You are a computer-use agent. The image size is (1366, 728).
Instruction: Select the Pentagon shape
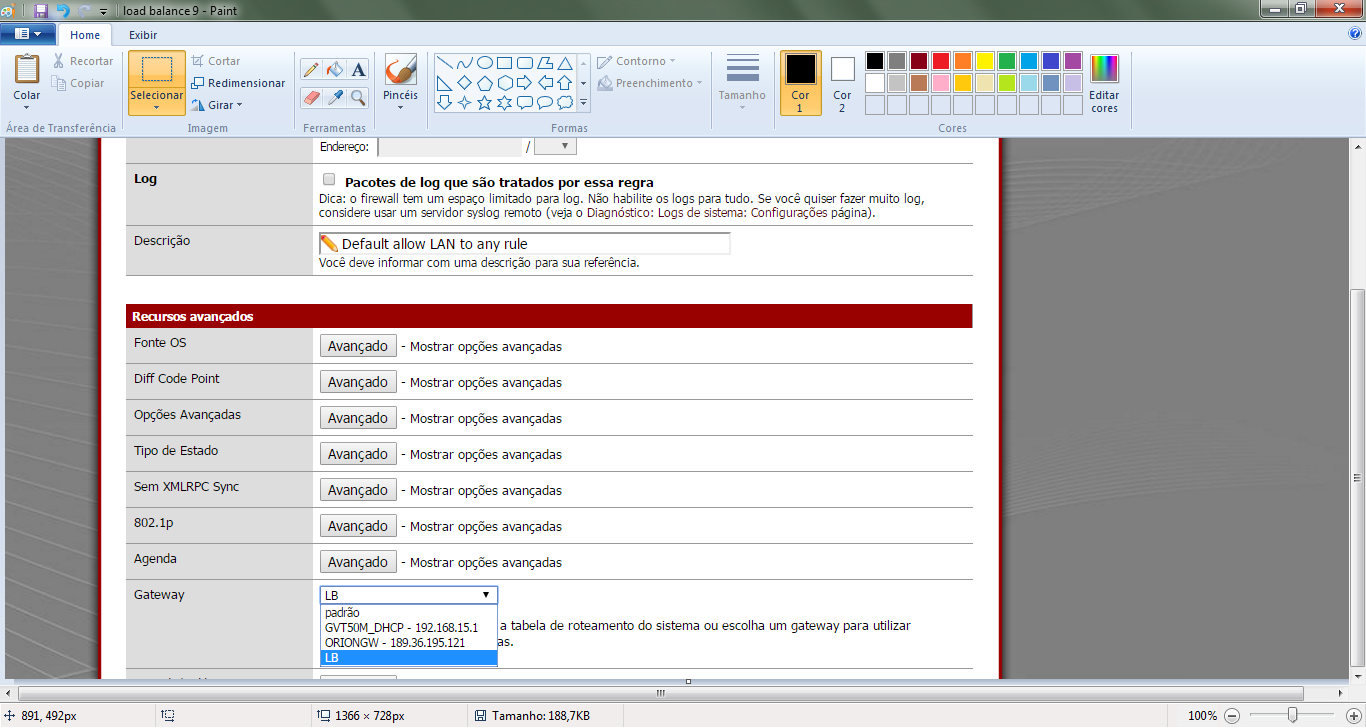pos(484,82)
